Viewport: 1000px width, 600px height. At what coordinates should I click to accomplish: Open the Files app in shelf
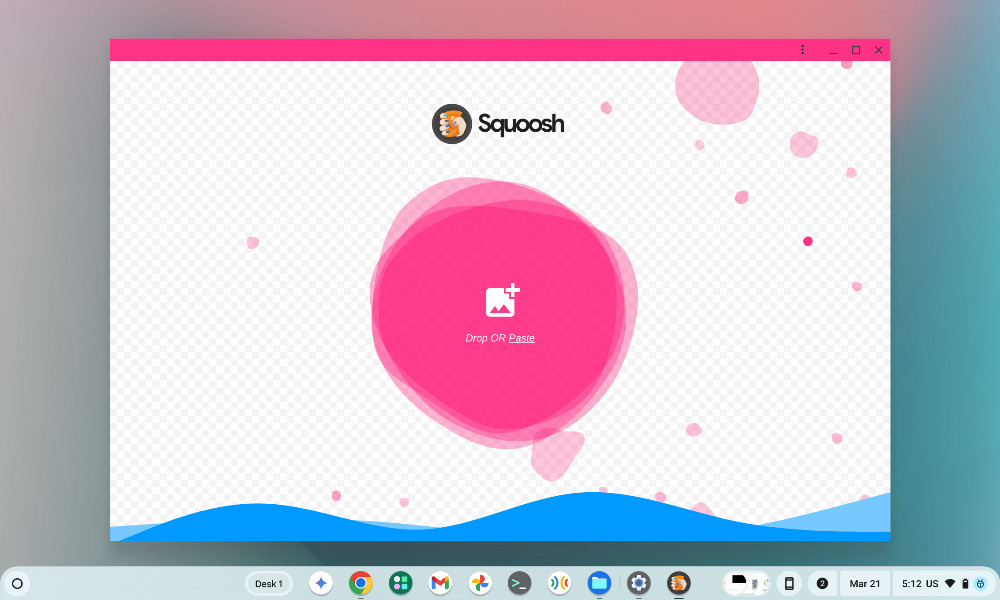599,583
